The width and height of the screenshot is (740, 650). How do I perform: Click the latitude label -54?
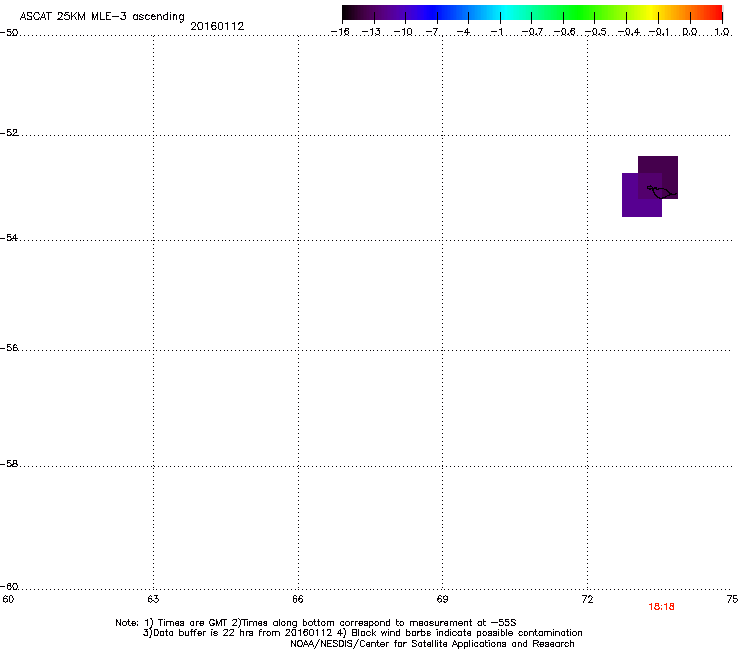click(9, 238)
